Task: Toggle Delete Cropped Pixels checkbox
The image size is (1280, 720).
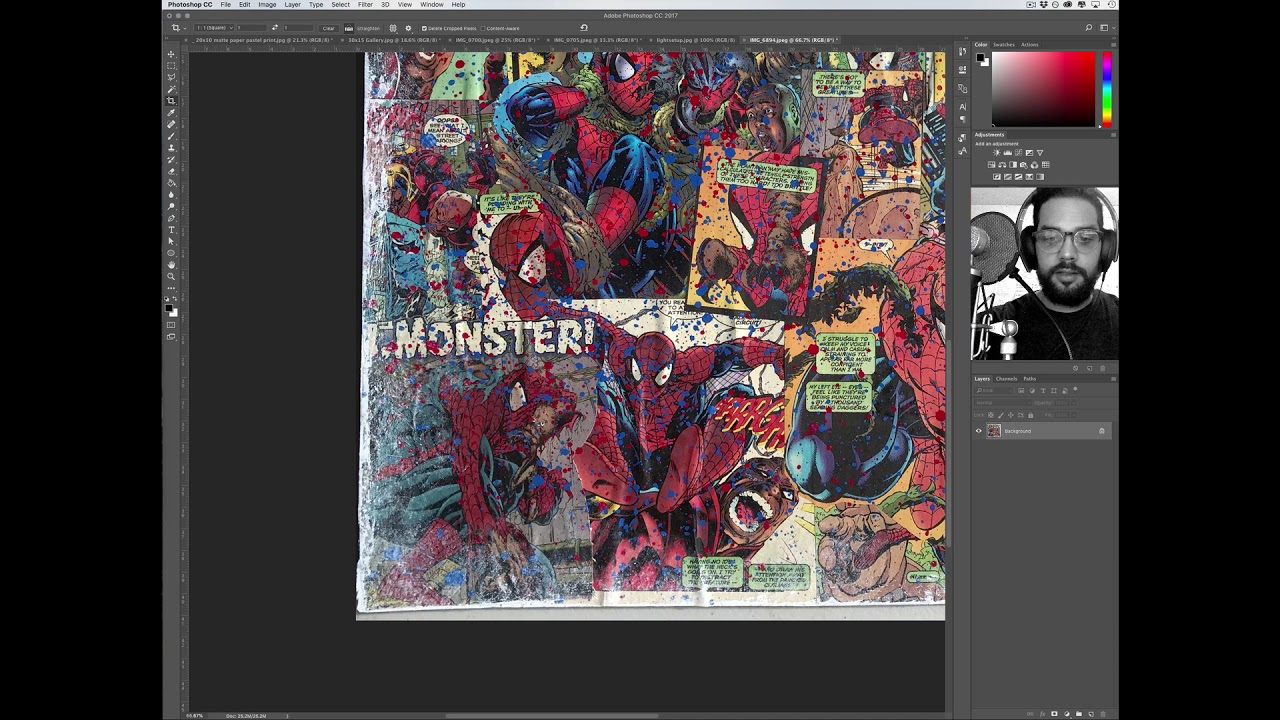Action: pos(424,28)
